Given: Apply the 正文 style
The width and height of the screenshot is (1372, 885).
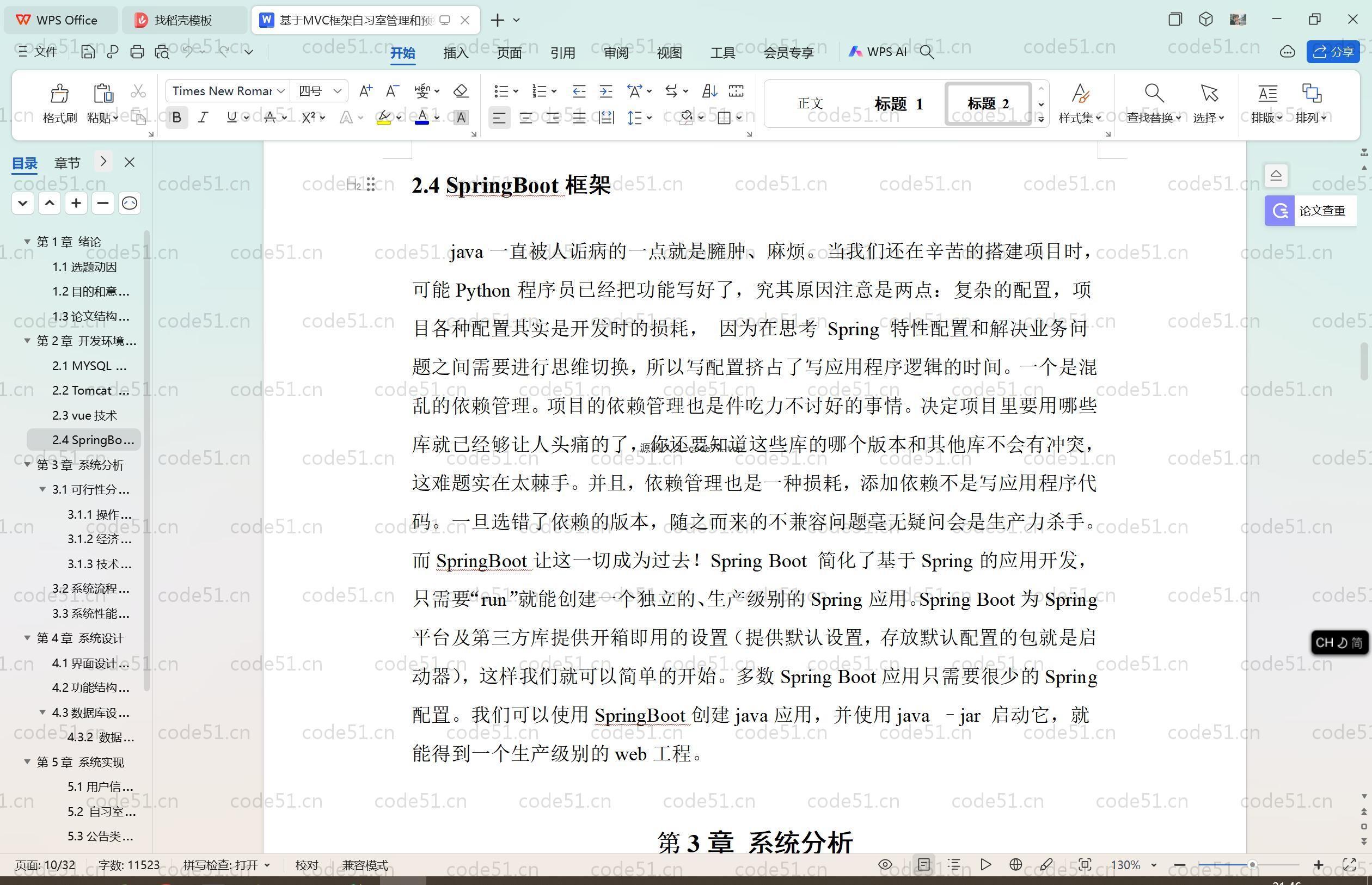Looking at the screenshot, I should tap(811, 104).
